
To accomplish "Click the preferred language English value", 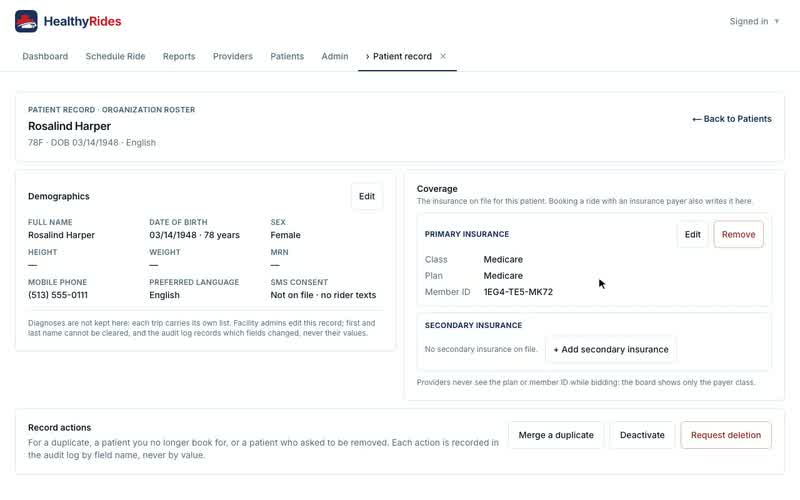I will coord(164,295).
